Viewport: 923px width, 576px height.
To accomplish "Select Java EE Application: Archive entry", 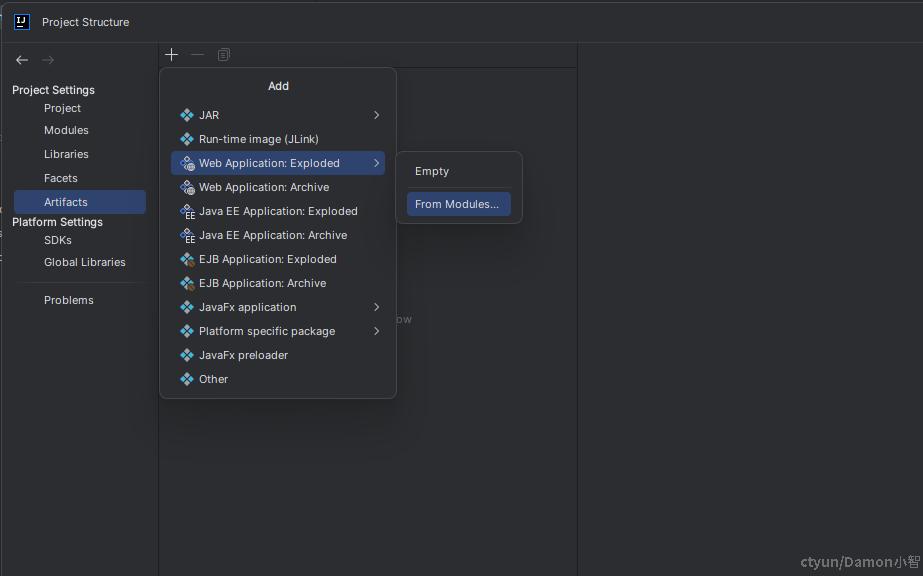I will 278,235.
